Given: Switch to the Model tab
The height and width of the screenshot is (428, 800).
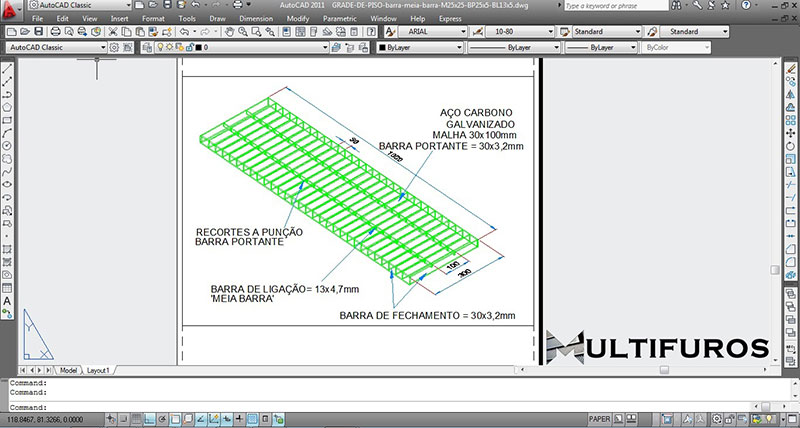Looking at the screenshot, I should coord(68,370).
